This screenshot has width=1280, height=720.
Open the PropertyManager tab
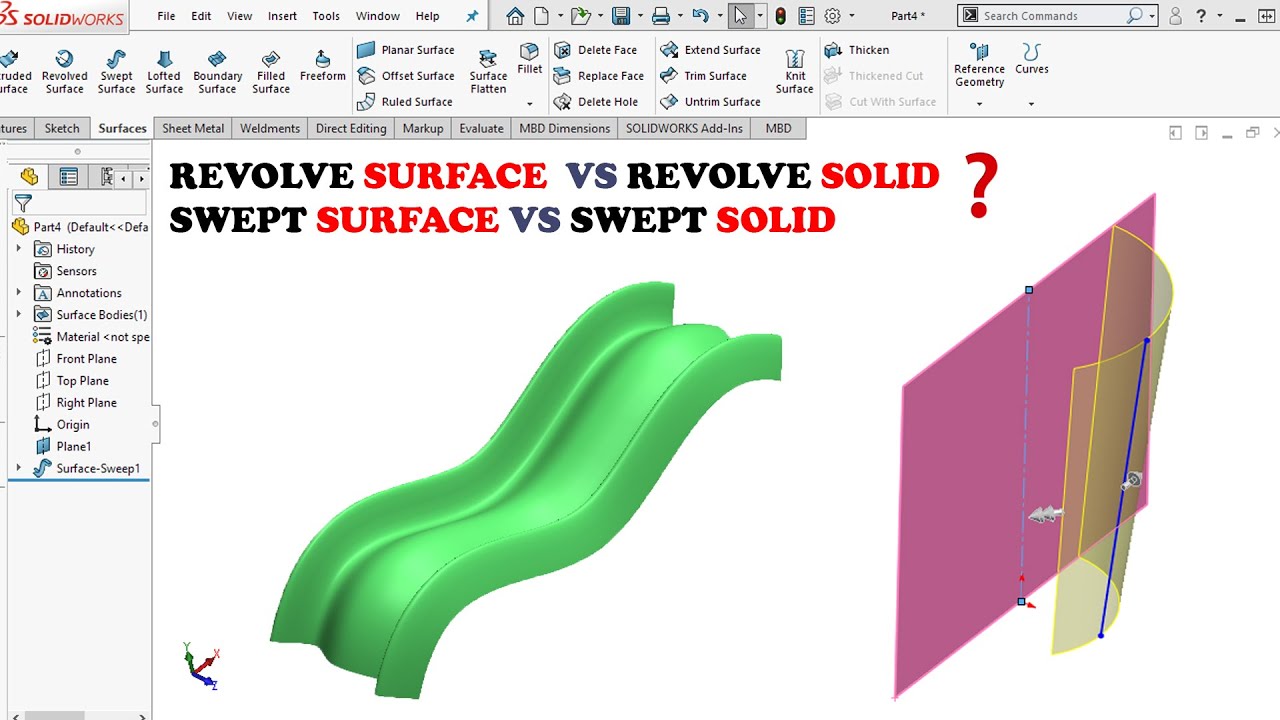click(x=68, y=177)
